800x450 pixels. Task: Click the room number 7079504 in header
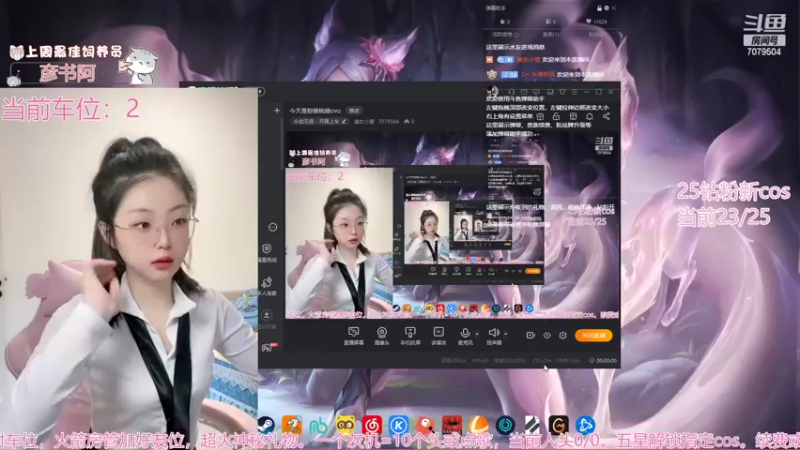click(x=388, y=121)
